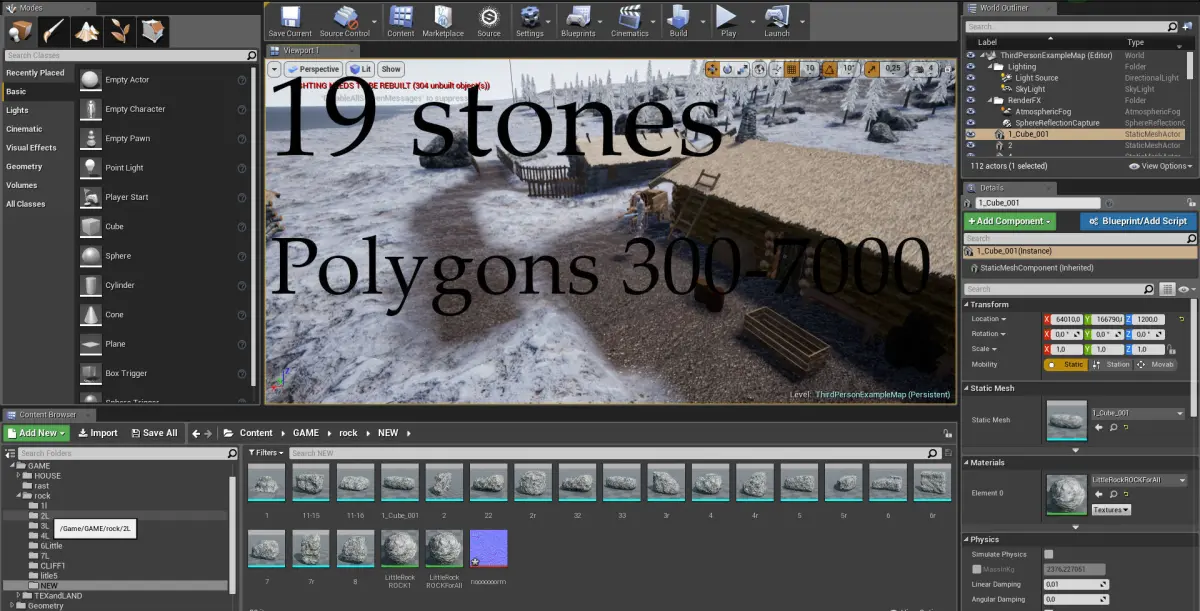Open Content toolbar icon
This screenshot has width=1200, height=611.
pos(401,21)
